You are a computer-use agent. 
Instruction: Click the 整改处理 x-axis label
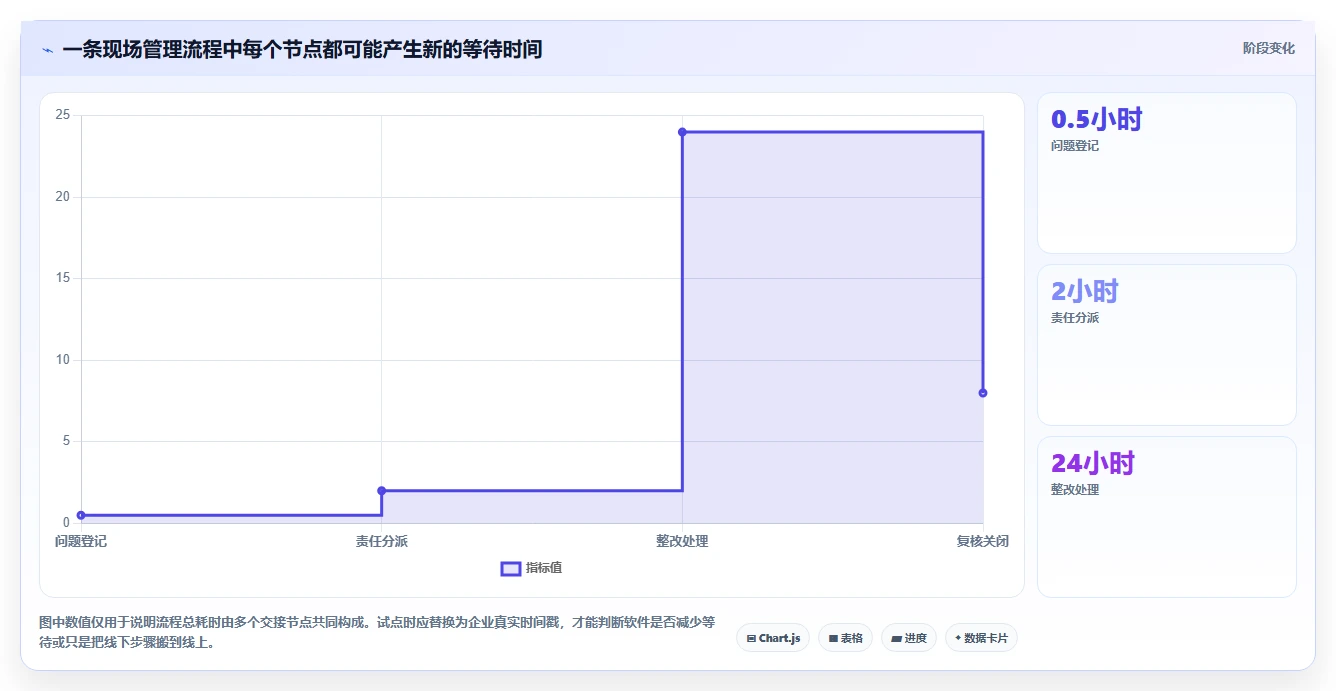pos(682,541)
